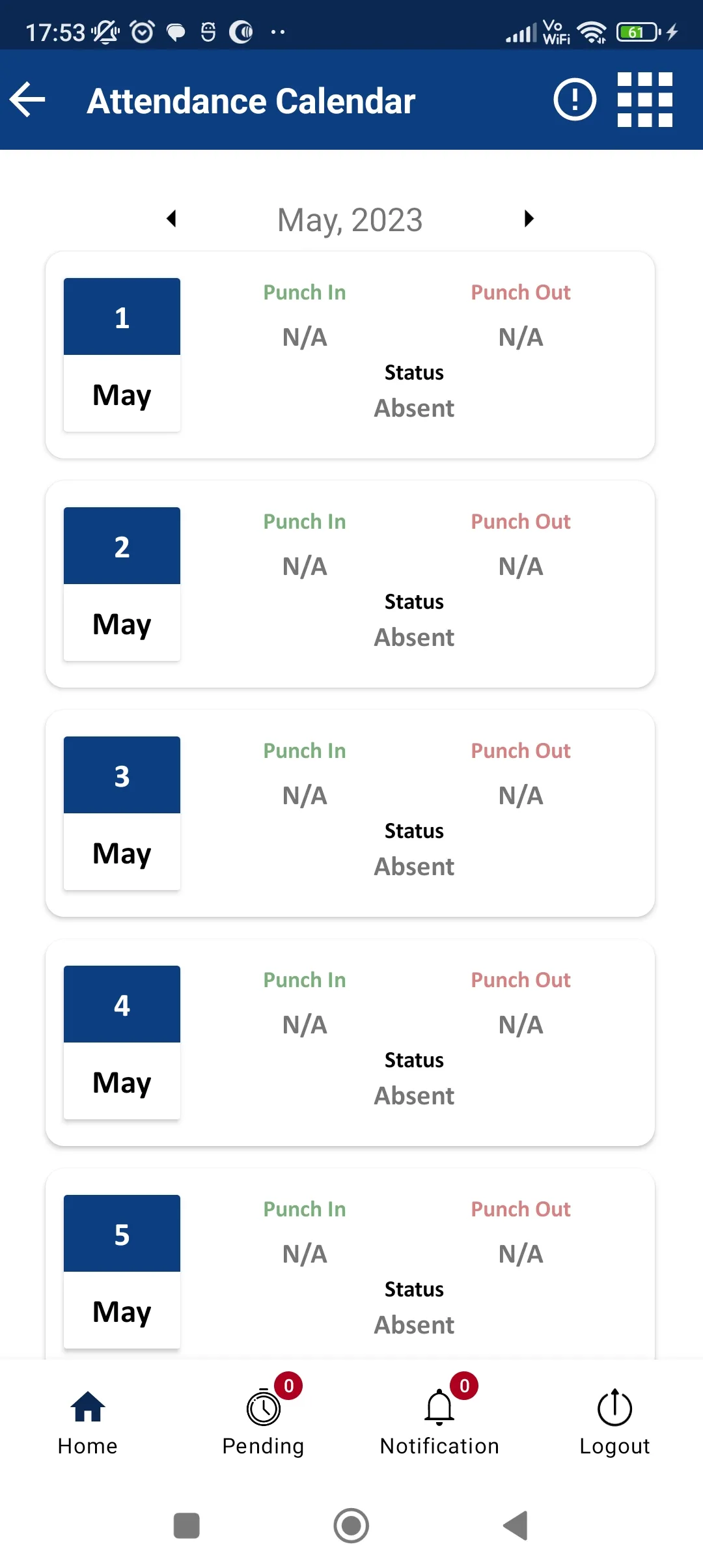
Task: Open the Notification bell tab
Action: point(439,1423)
